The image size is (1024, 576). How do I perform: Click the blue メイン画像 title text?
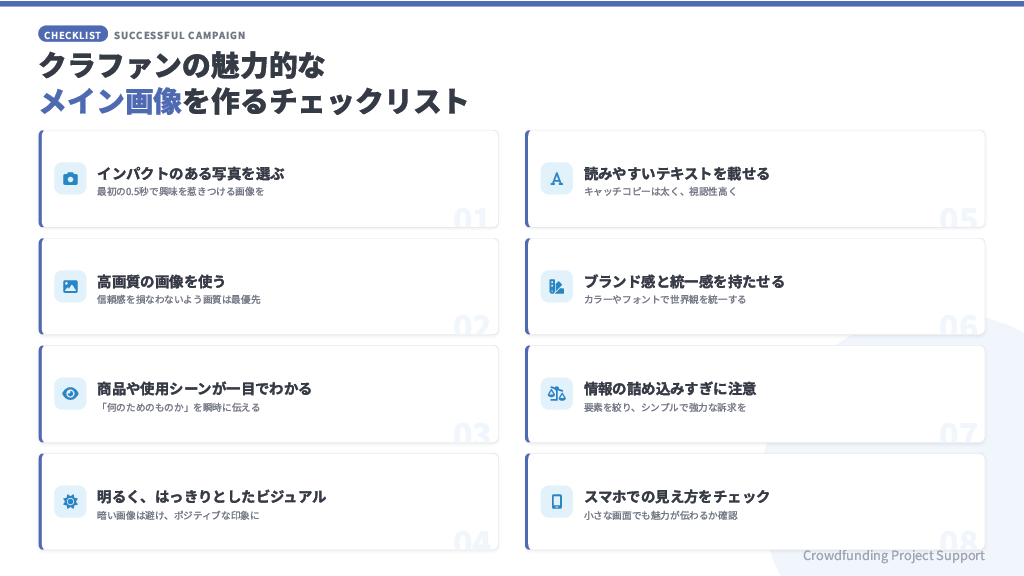tap(110, 101)
